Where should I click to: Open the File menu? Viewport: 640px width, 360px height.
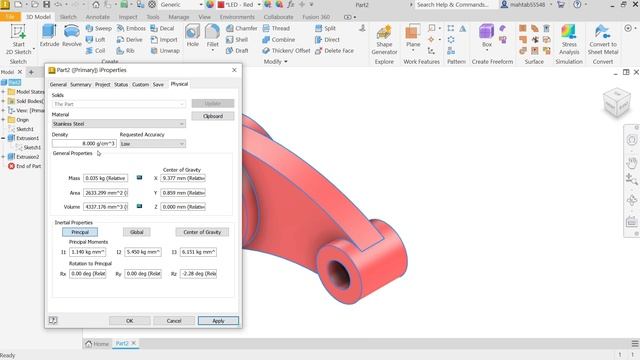click(10, 17)
